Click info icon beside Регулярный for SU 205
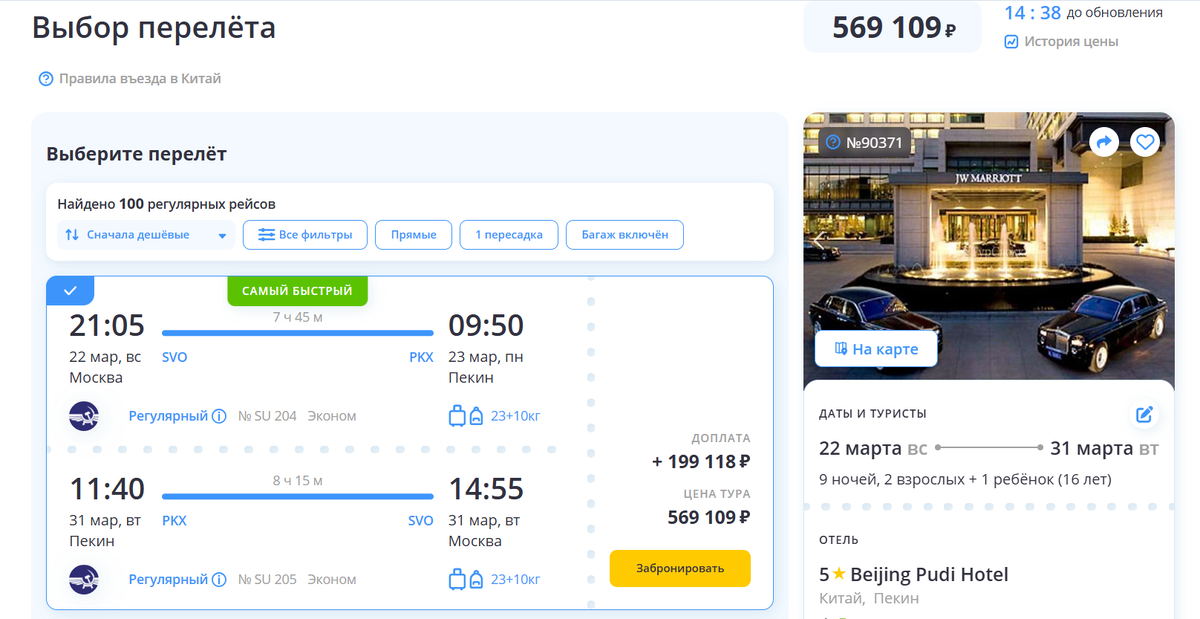The width and height of the screenshot is (1200, 619). [219, 579]
